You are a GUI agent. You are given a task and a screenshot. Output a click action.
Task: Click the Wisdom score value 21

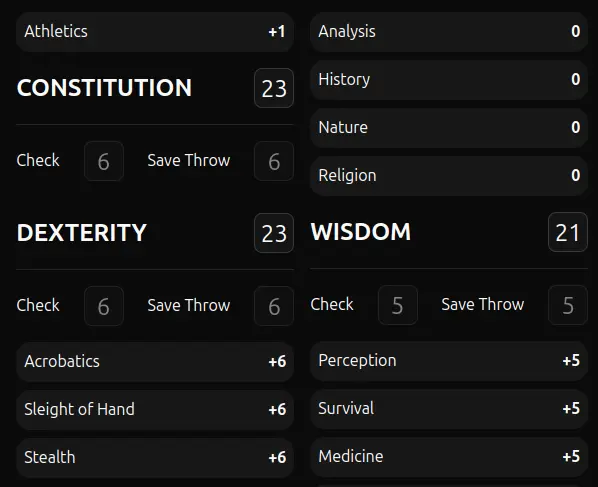(x=568, y=232)
